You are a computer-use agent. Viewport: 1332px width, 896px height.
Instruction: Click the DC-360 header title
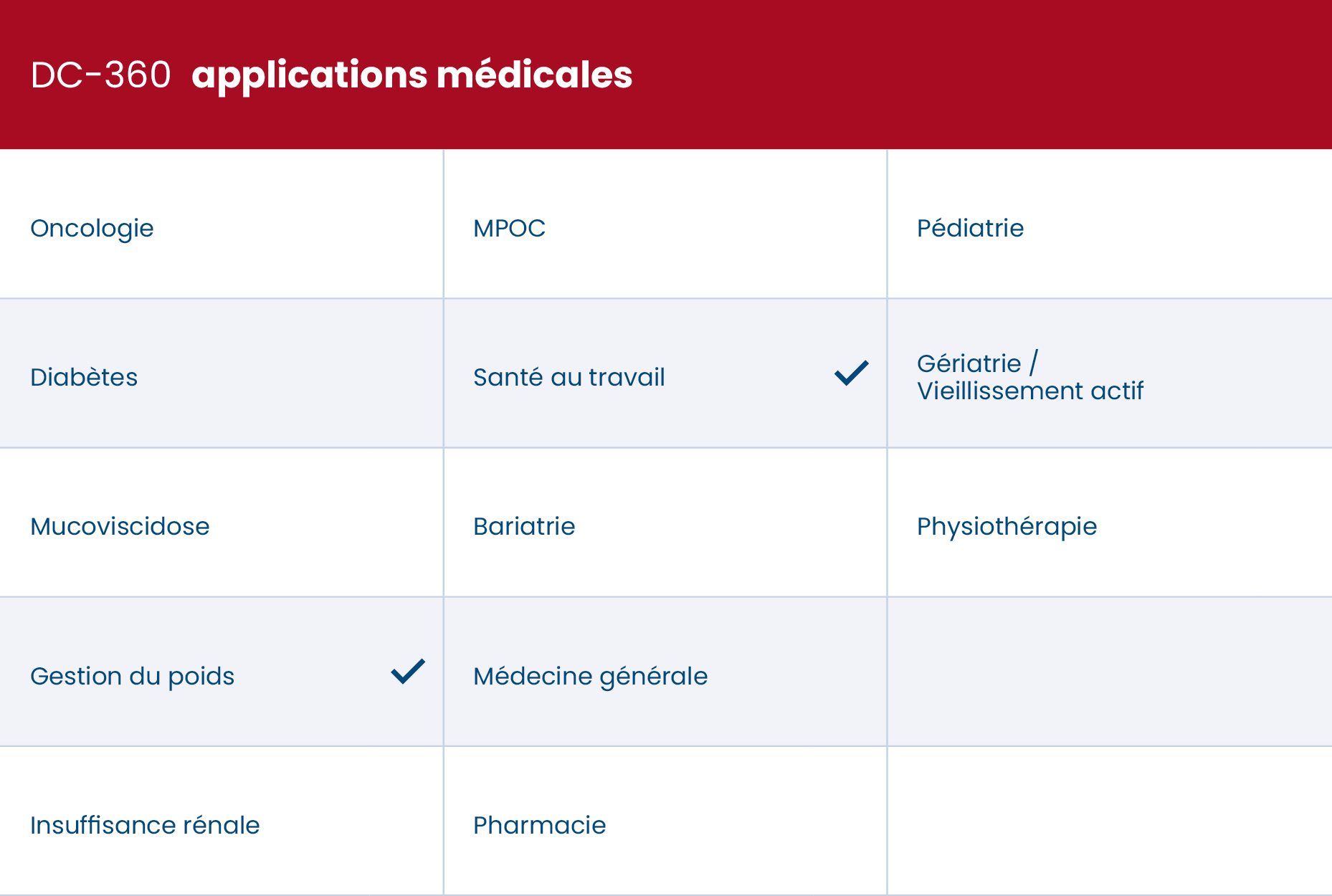click(x=101, y=75)
